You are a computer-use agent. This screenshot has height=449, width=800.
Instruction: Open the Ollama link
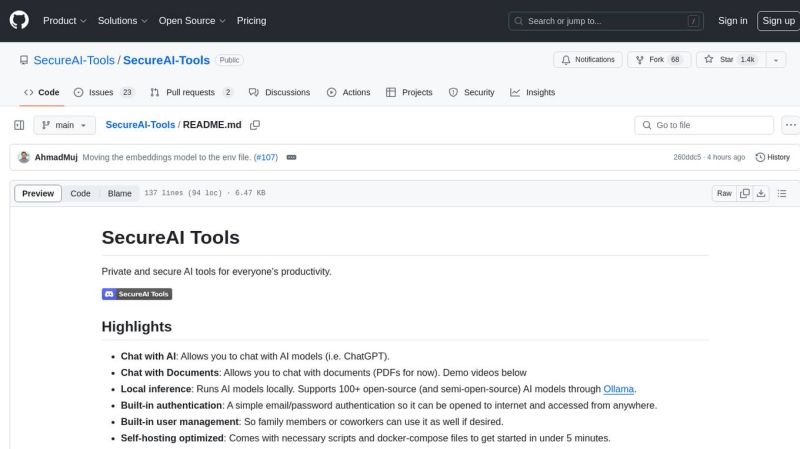point(618,389)
